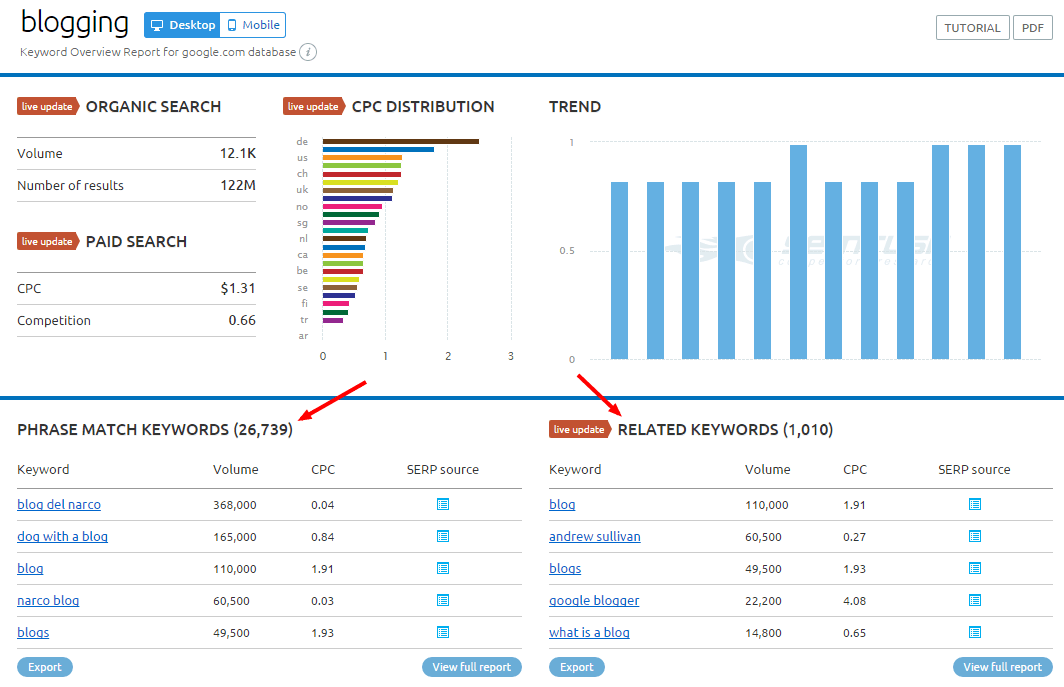Open blogs link in phrase match keywords

tap(33, 632)
